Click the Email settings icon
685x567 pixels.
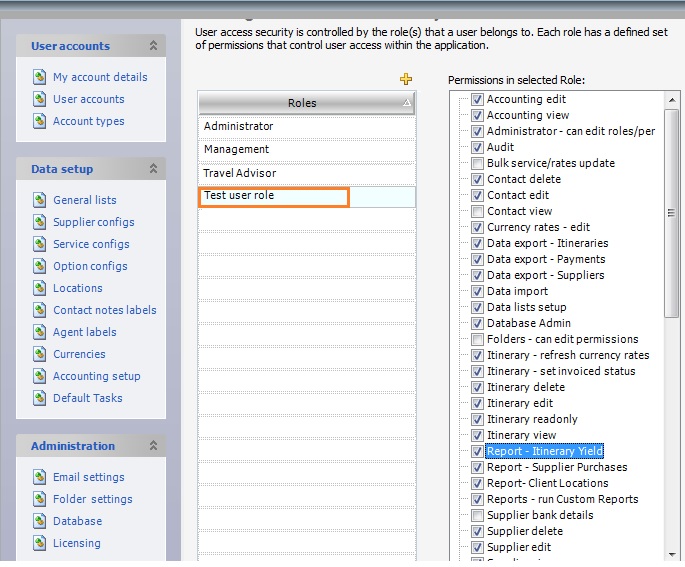(x=40, y=477)
